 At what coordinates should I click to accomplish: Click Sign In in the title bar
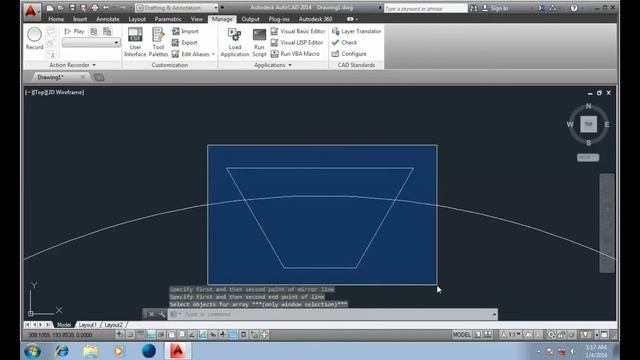tap(495, 8)
